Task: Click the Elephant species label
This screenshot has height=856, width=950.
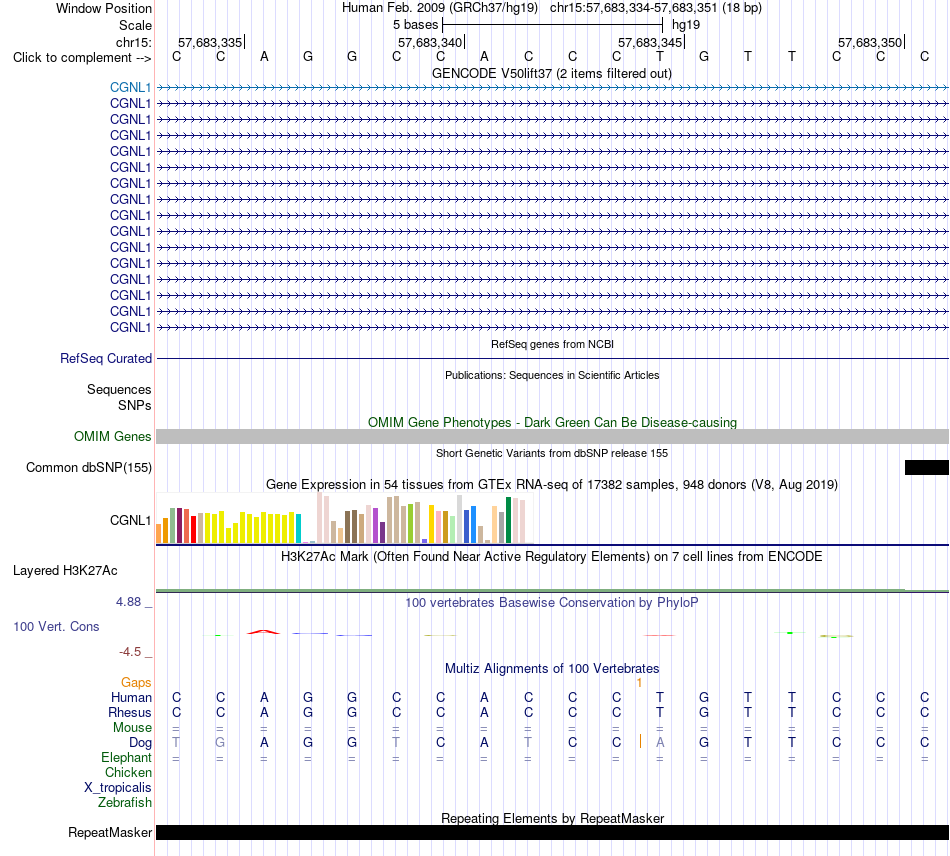Action: (x=126, y=757)
